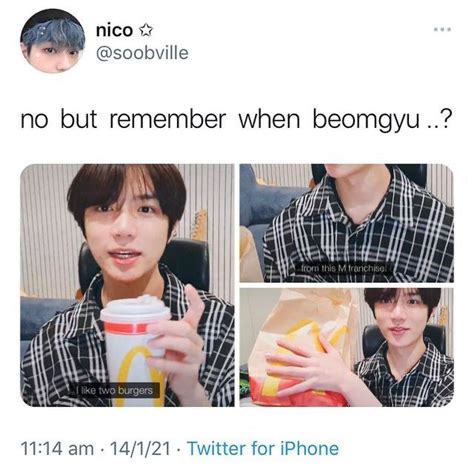Click the 11:14 am timestamp
Viewport: 474px width, 469px height.
57,448
